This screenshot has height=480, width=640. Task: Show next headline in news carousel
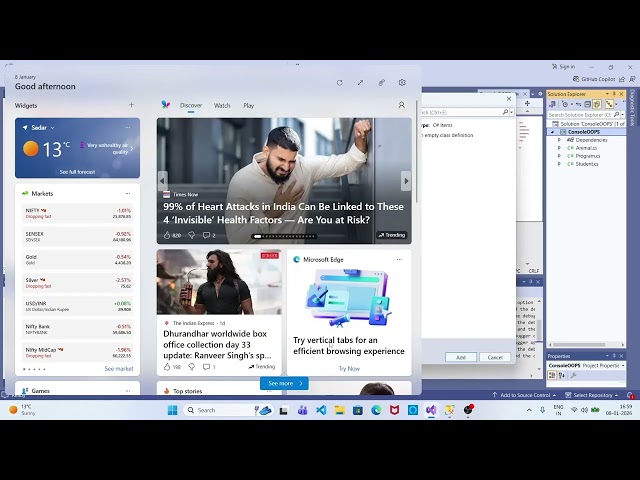click(x=406, y=181)
